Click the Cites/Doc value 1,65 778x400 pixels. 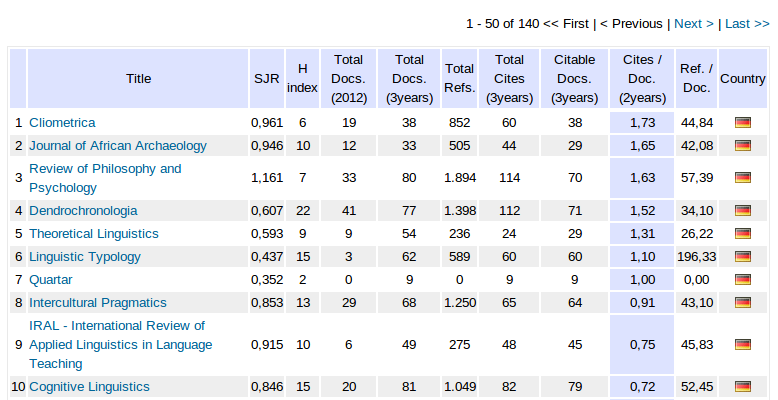point(643,145)
